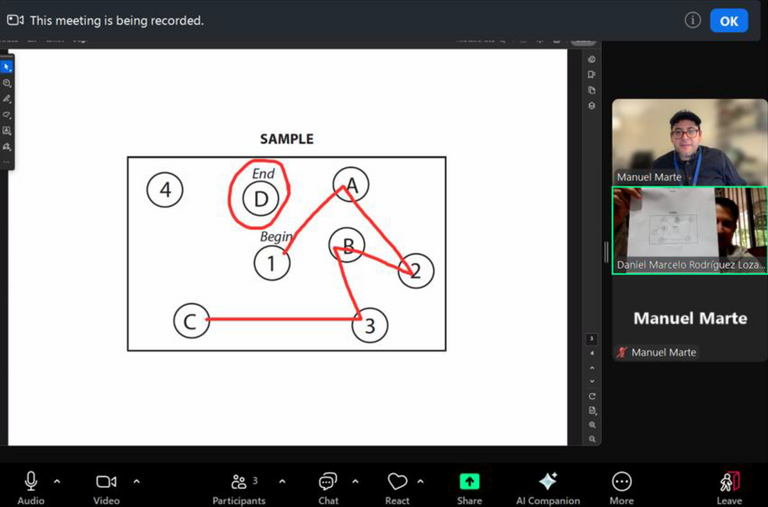The image size is (768, 507).
Task: Select Daniel Marcelo's video thumbnail
Action: [690, 230]
